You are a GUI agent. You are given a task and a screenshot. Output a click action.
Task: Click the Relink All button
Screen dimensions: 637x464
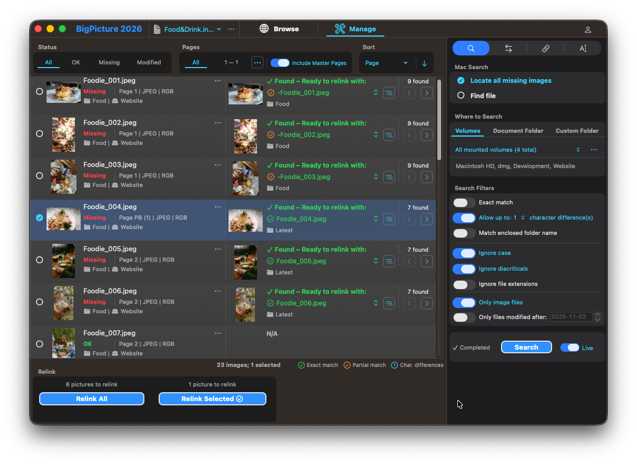(91, 398)
